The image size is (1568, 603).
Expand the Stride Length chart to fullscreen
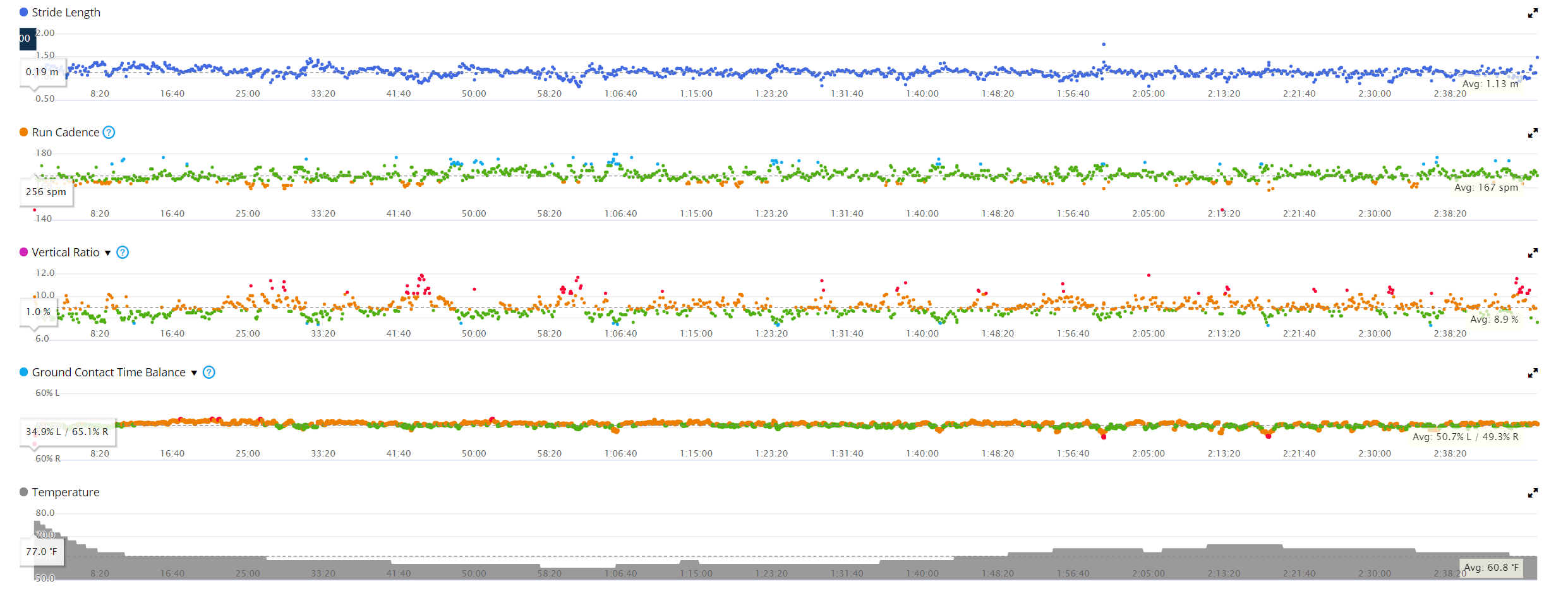1532,13
